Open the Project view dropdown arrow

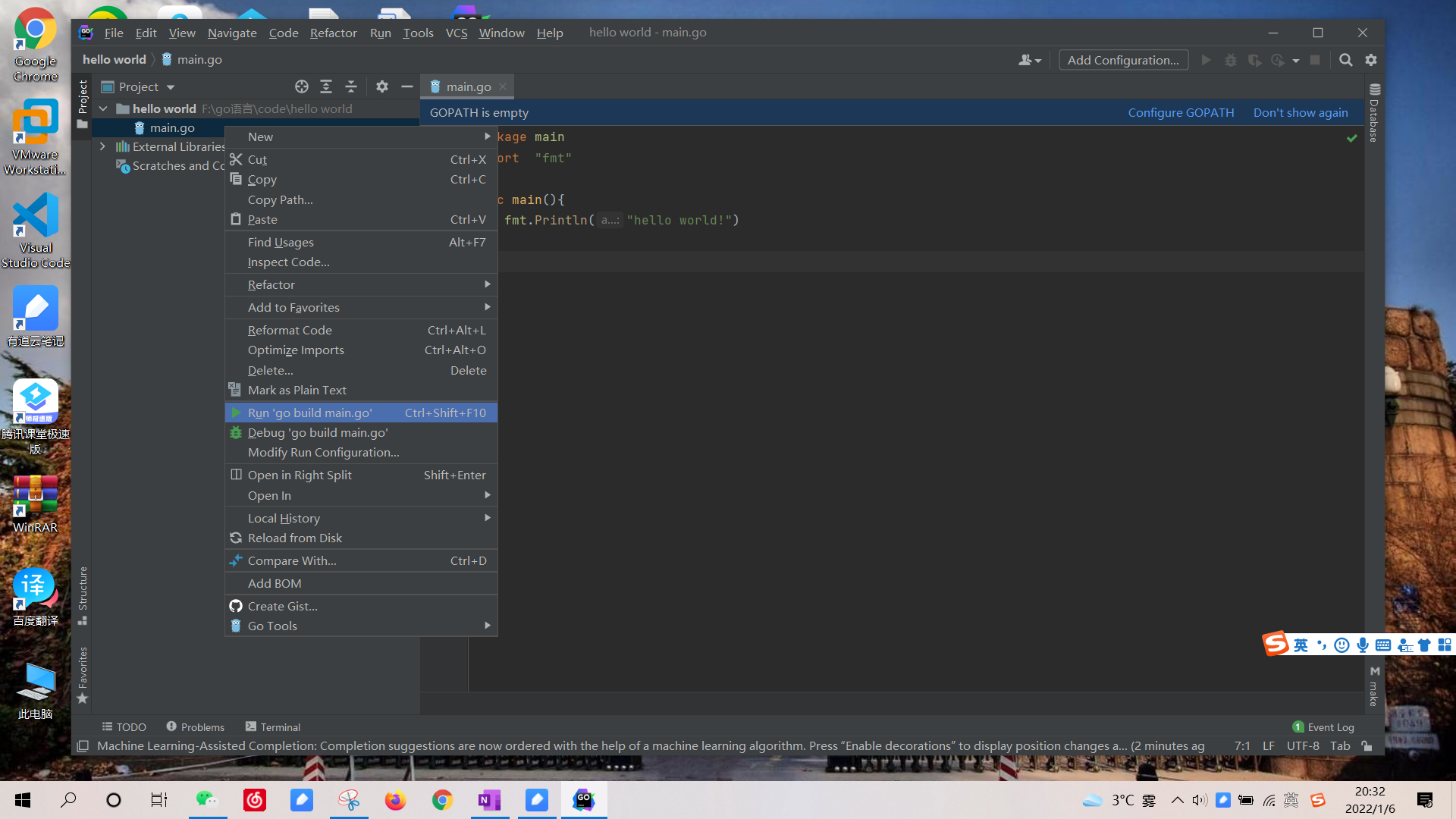(171, 87)
